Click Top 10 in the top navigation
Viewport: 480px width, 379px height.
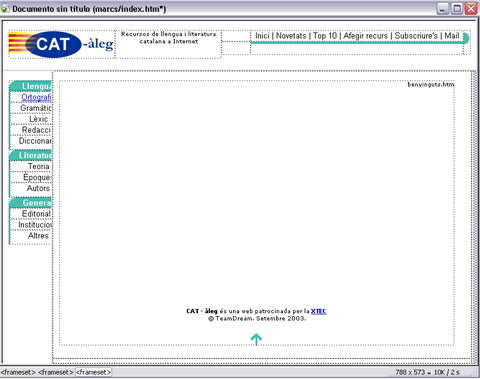point(325,36)
